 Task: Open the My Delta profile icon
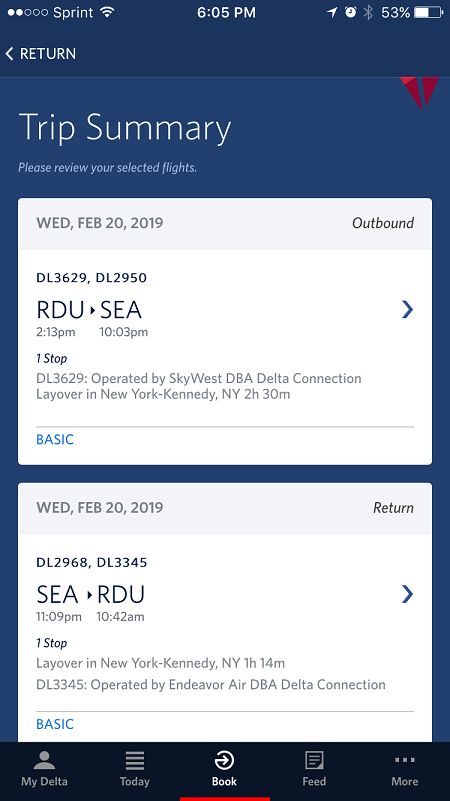(44, 760)
